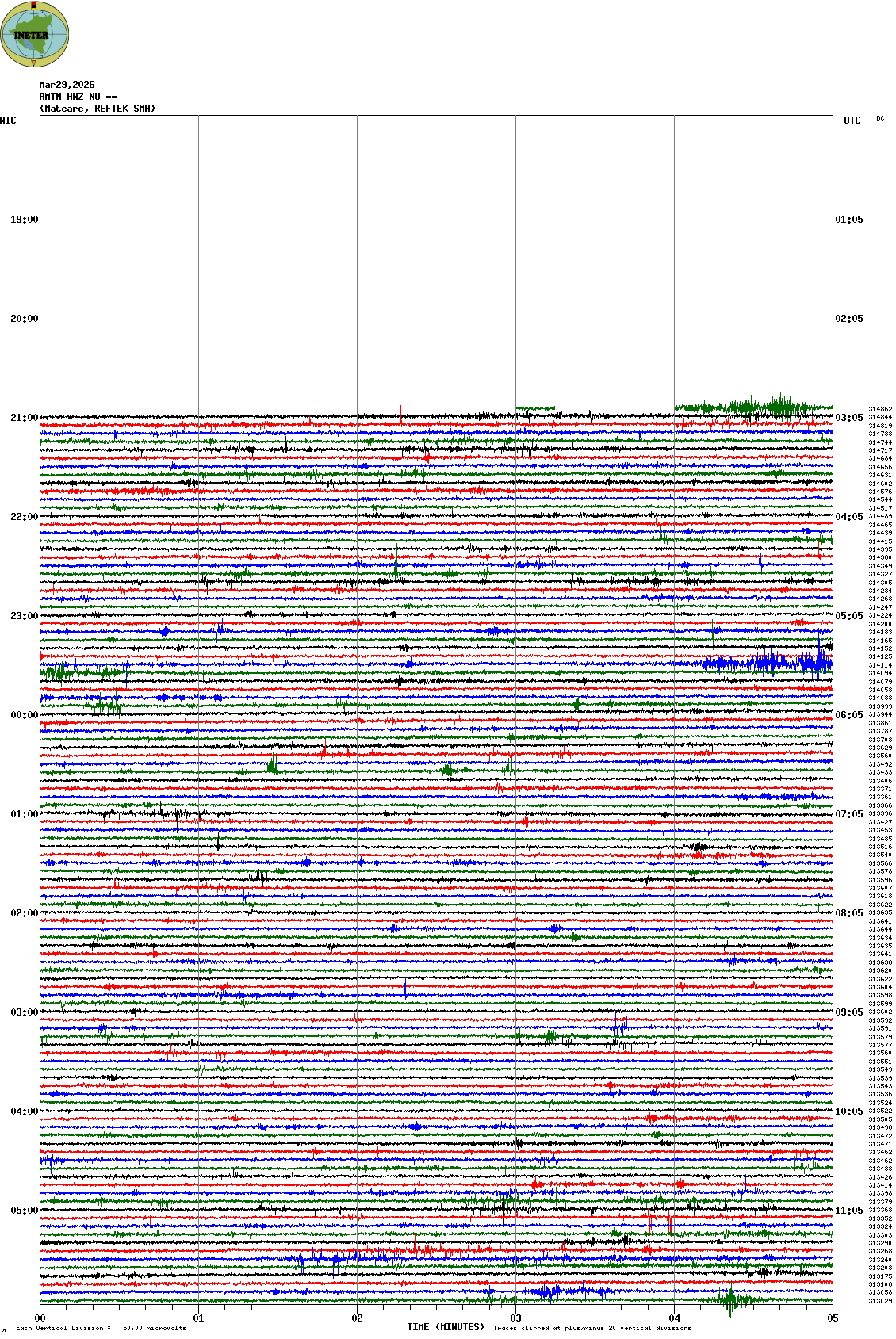
Task: Click the TIME (MINUTES) axis label
Action: coord(446,1327)
